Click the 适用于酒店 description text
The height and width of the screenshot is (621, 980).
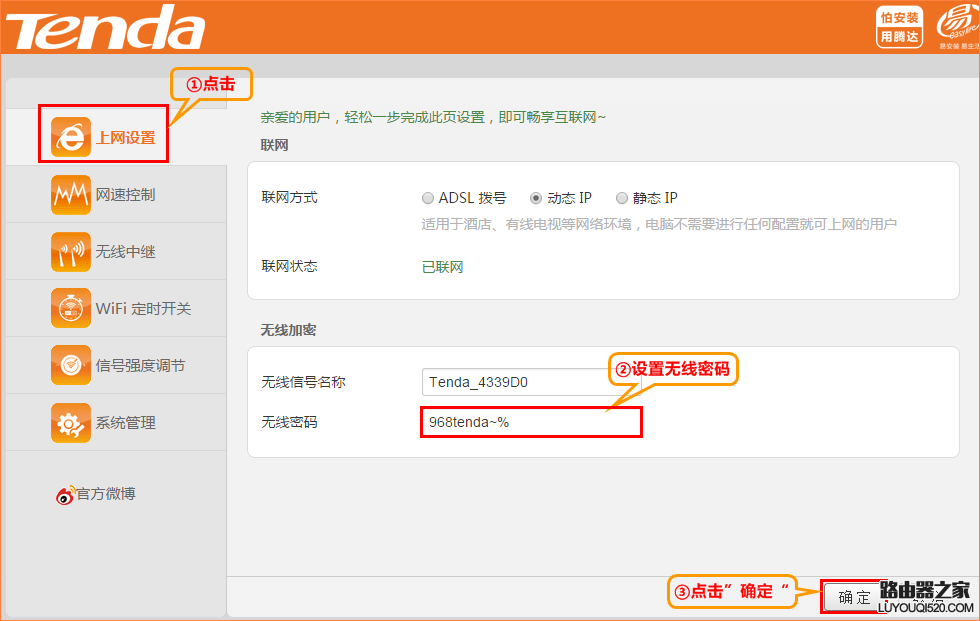(x=659, y=224)
